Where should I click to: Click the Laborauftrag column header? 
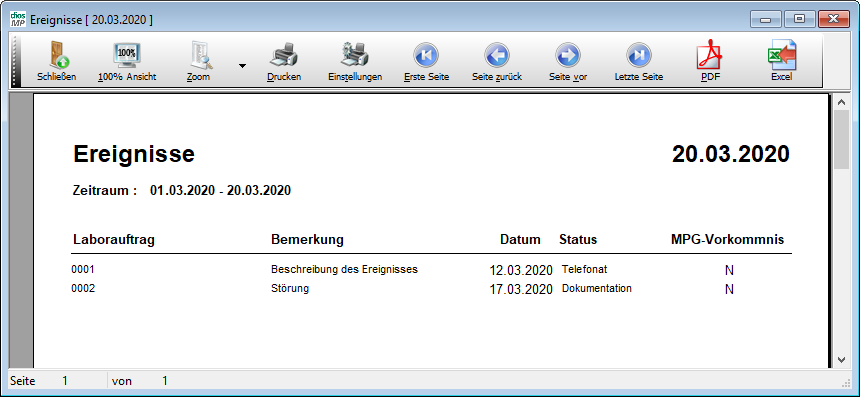coord(114,240)
